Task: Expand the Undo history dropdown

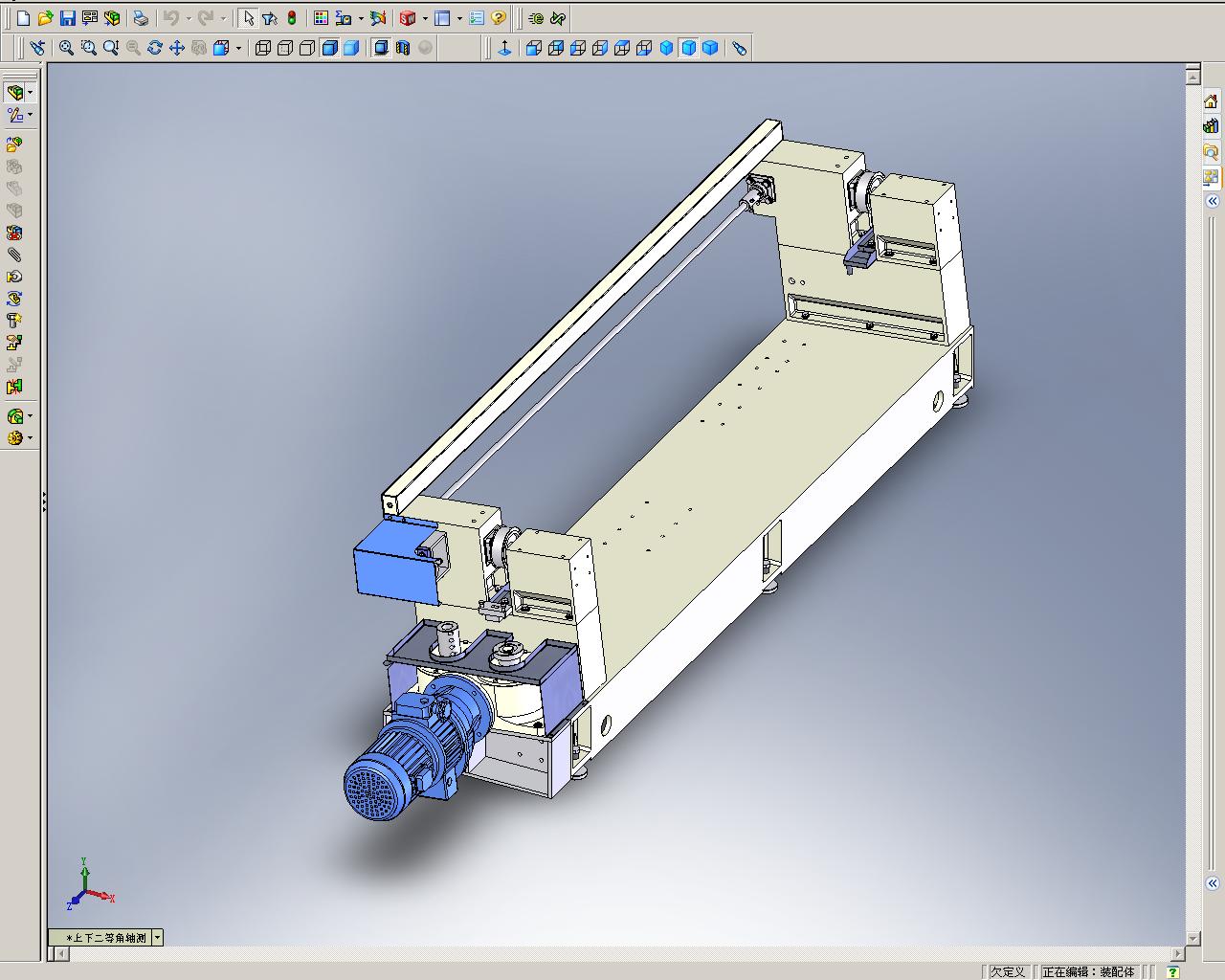Action: [x=188, y=18]
